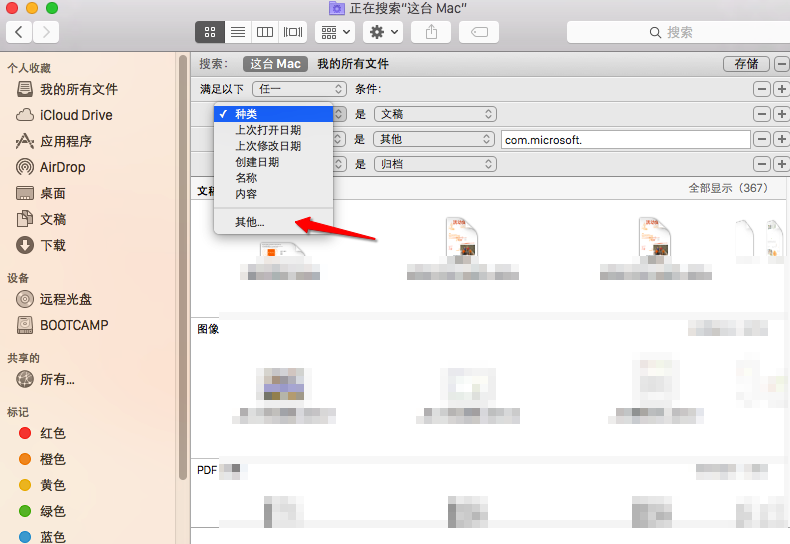The width and height of the screenshot is (790, 544).
Task: Go forward with the right chevron button
Action: click(x=46, y=32)
